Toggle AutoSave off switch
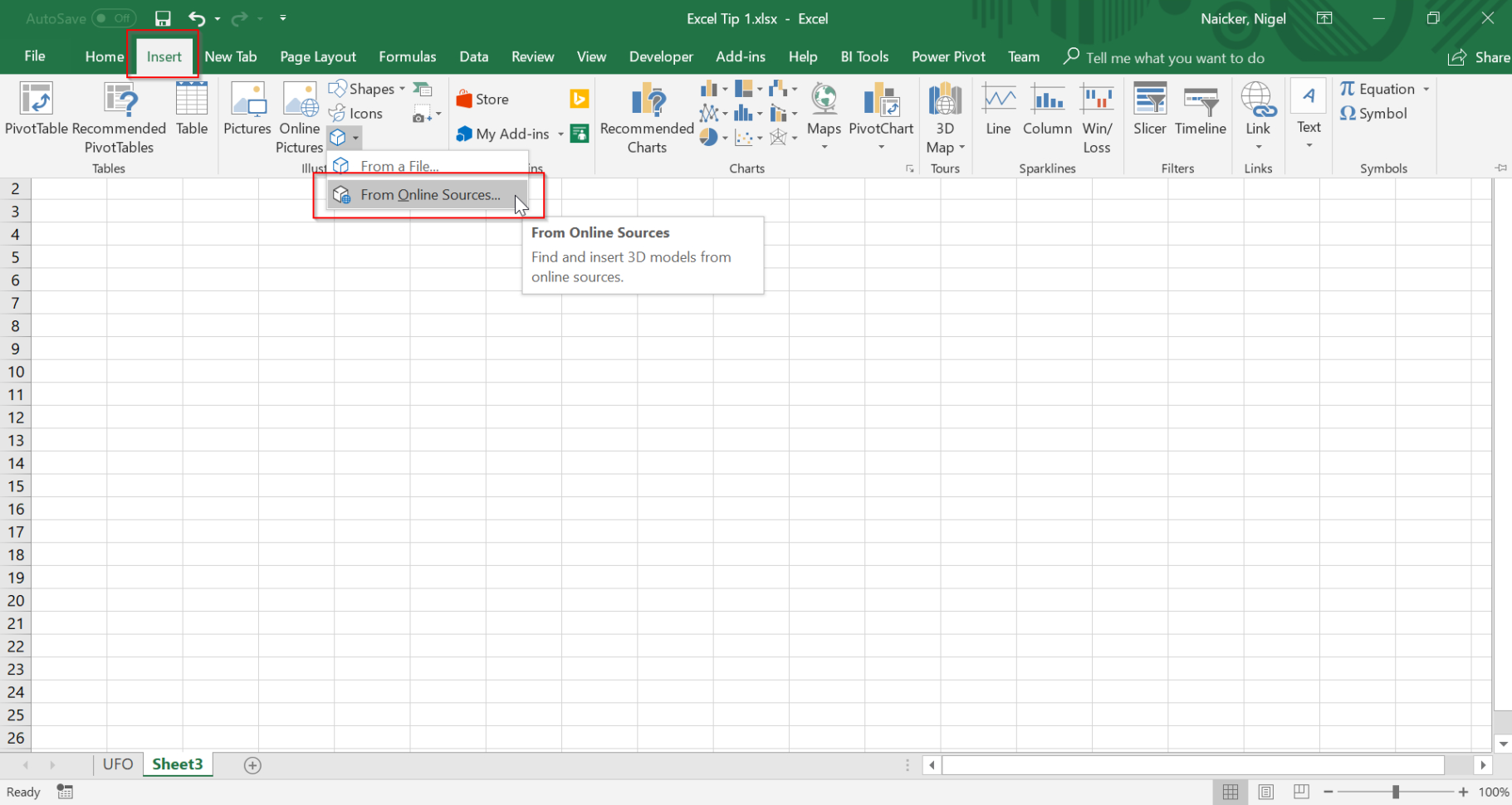 point(115,18)
